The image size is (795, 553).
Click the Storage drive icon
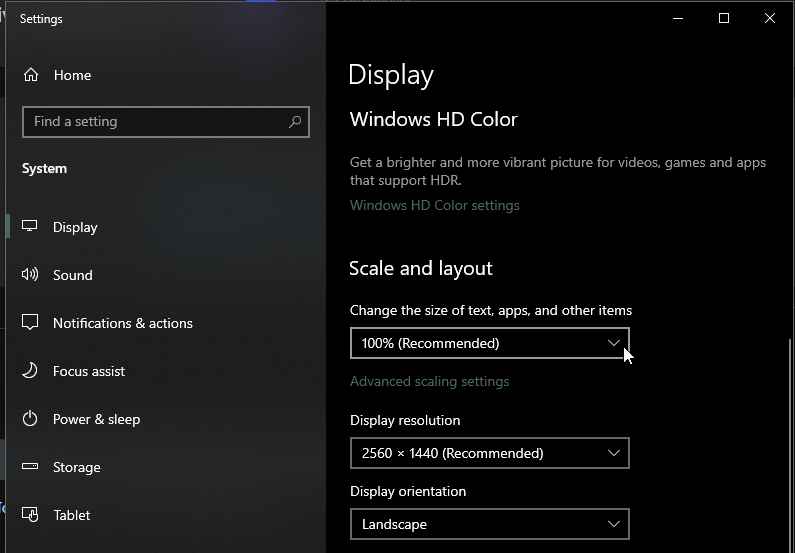tap(31, 467)
